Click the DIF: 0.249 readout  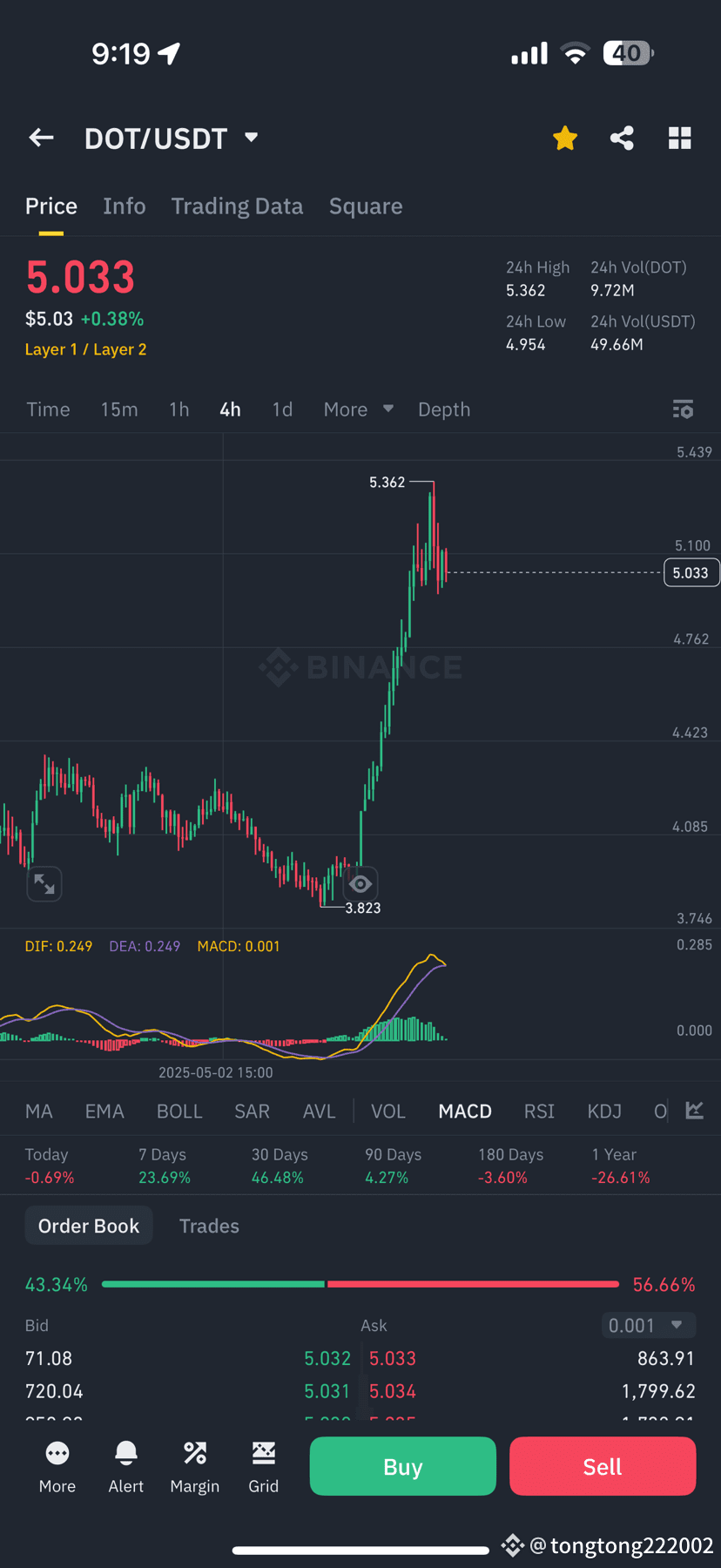coord(58,946)
